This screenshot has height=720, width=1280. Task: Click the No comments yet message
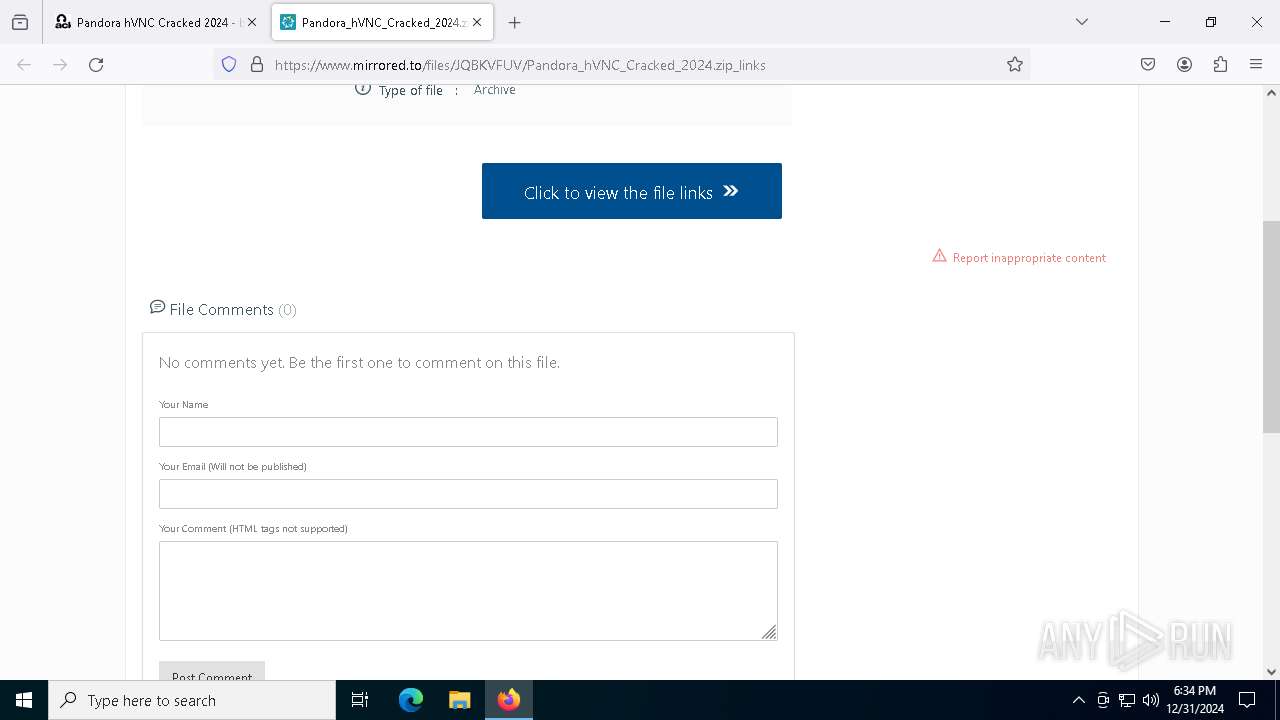click(359, 363)
